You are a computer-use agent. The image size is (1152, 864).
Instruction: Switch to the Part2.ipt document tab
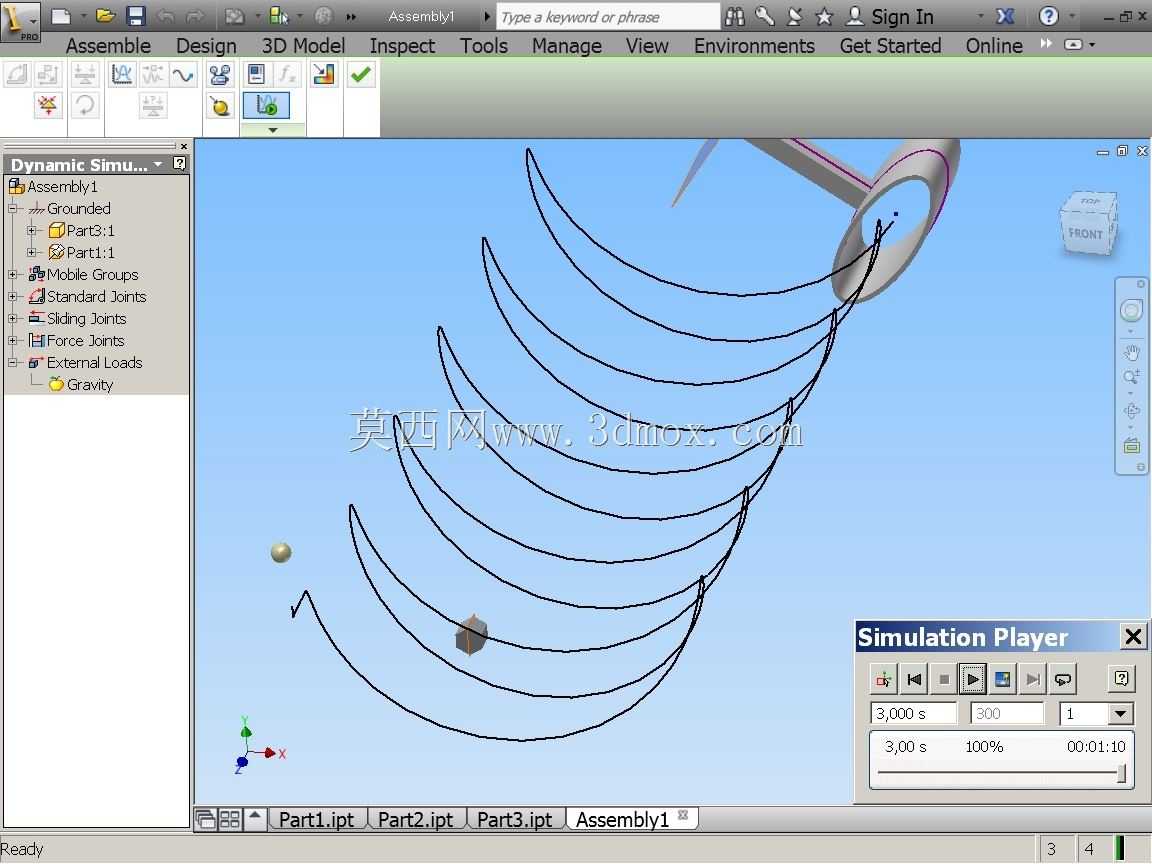tap(416, 819)
